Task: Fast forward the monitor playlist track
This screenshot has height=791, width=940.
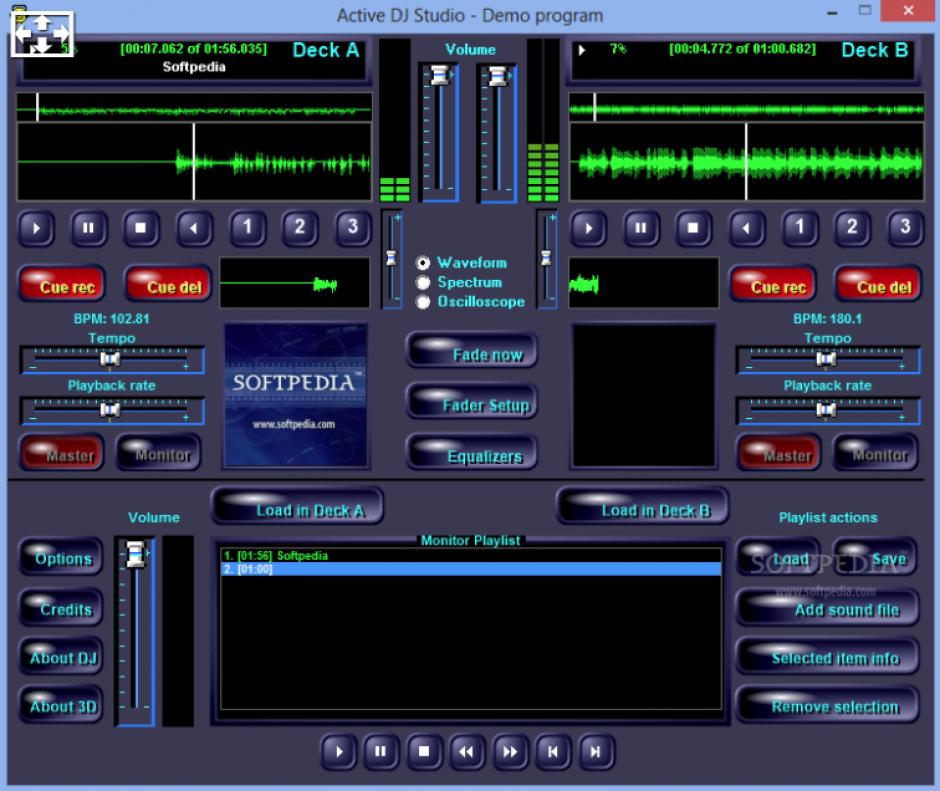Action: [x=510, y=751]
